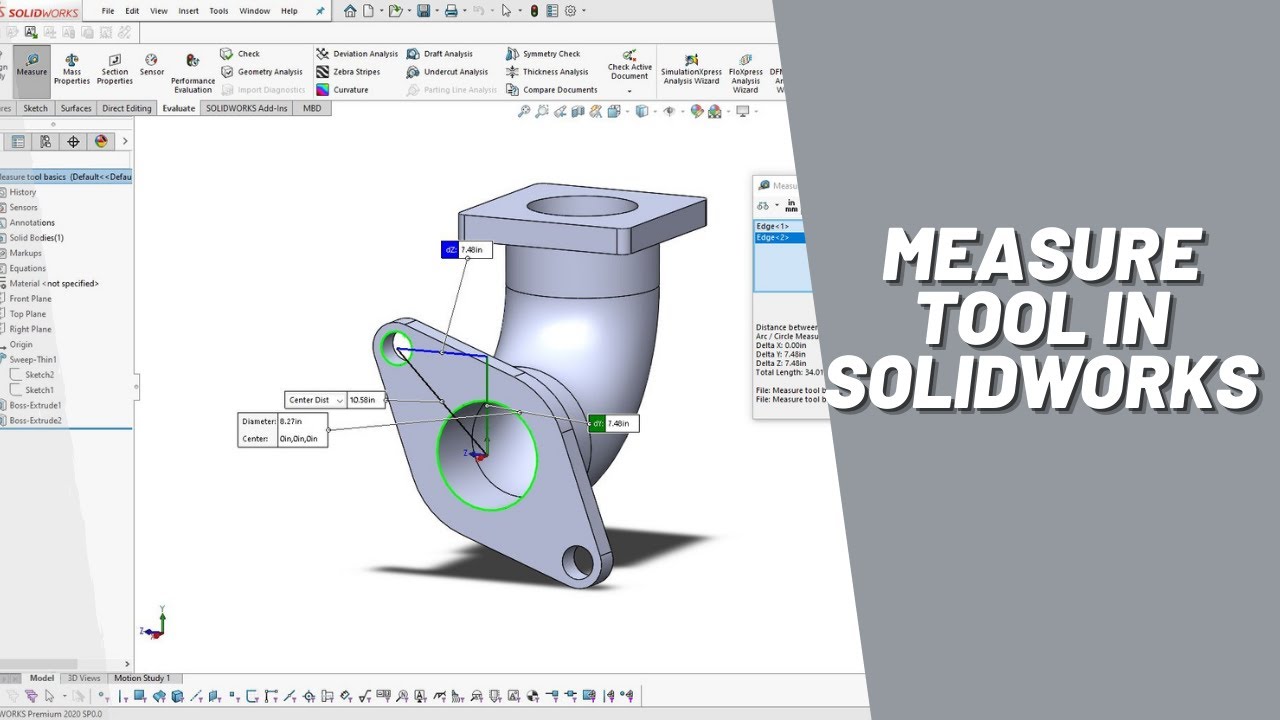Run Performance Evaluation
The height and width of the screenshot is (720, 1280).
click(x=193, y=72)
